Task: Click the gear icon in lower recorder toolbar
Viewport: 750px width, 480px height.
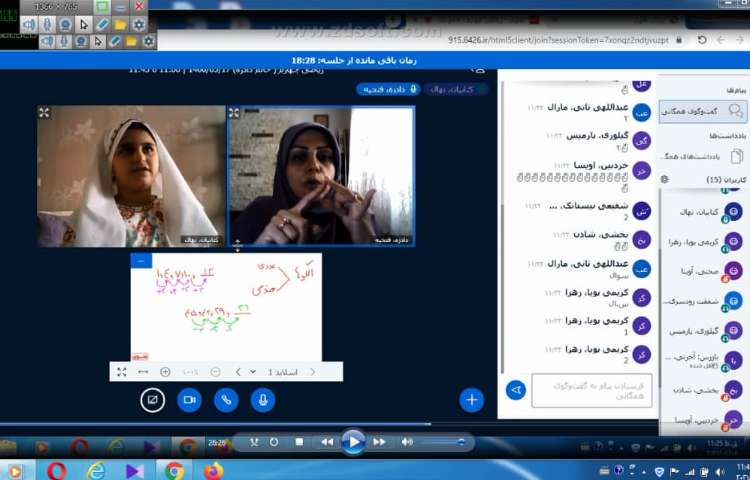Action: [148, 42]
